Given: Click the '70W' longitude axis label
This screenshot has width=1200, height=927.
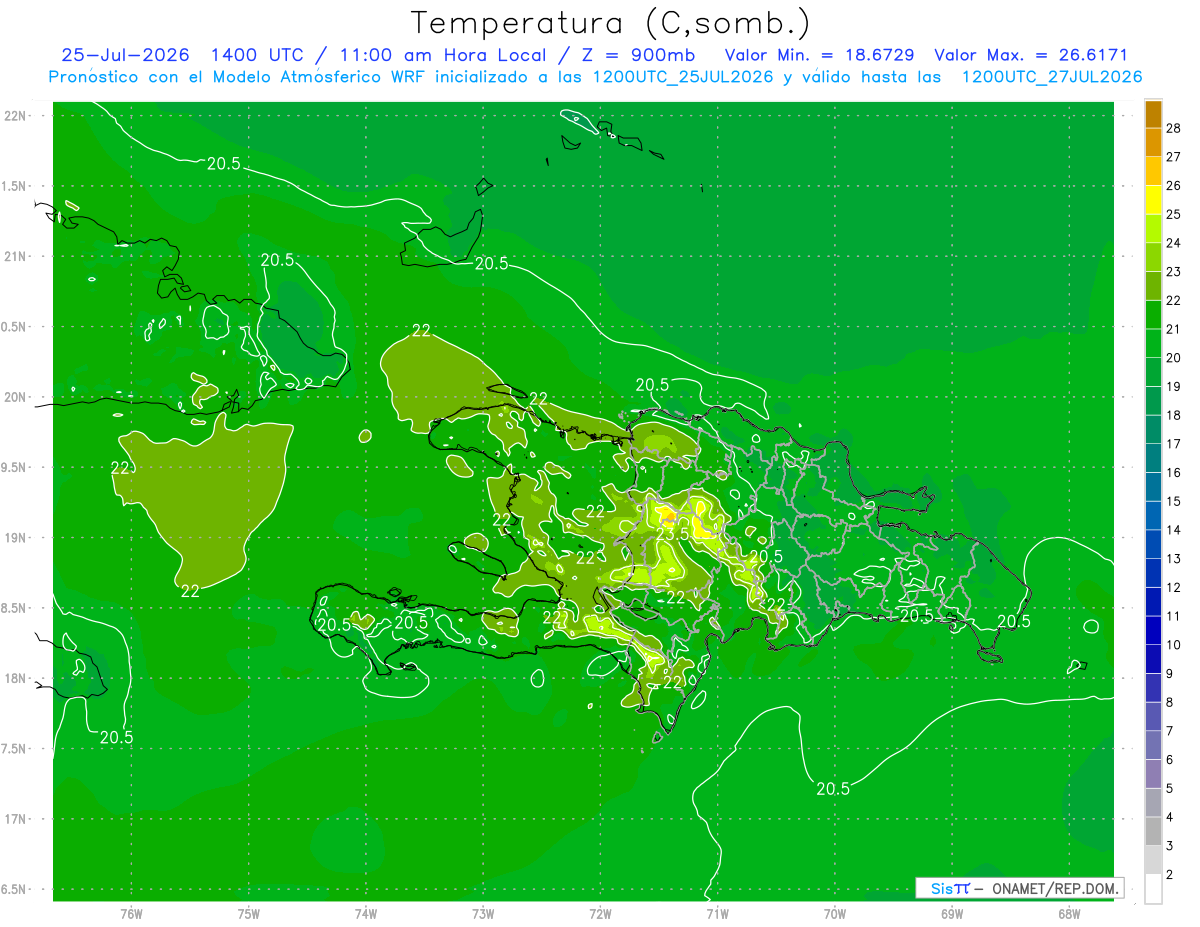Looking at the screenshot, I should coord(835,914).
